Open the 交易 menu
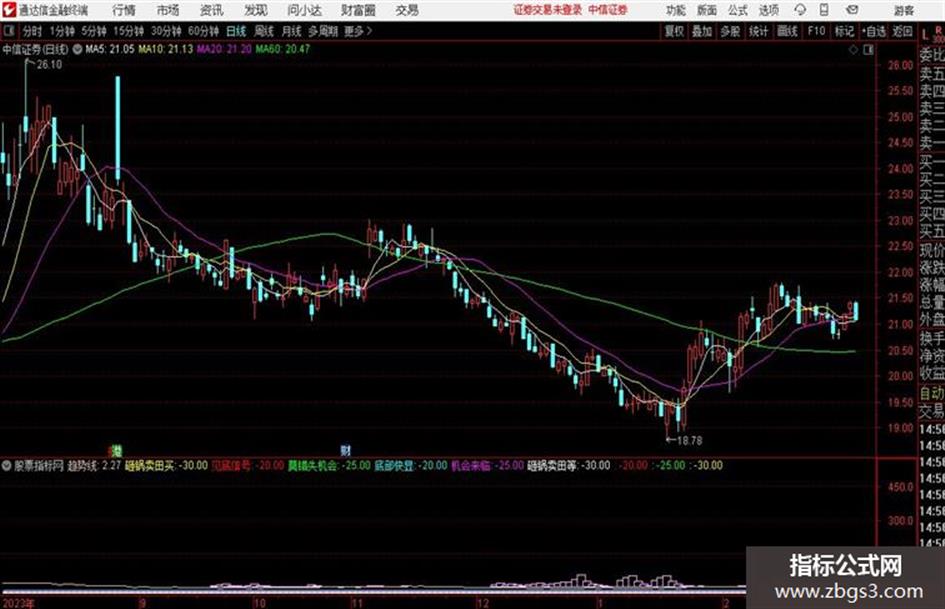The height and width of the screenshot is (609, 945). [x=407, y=10]
